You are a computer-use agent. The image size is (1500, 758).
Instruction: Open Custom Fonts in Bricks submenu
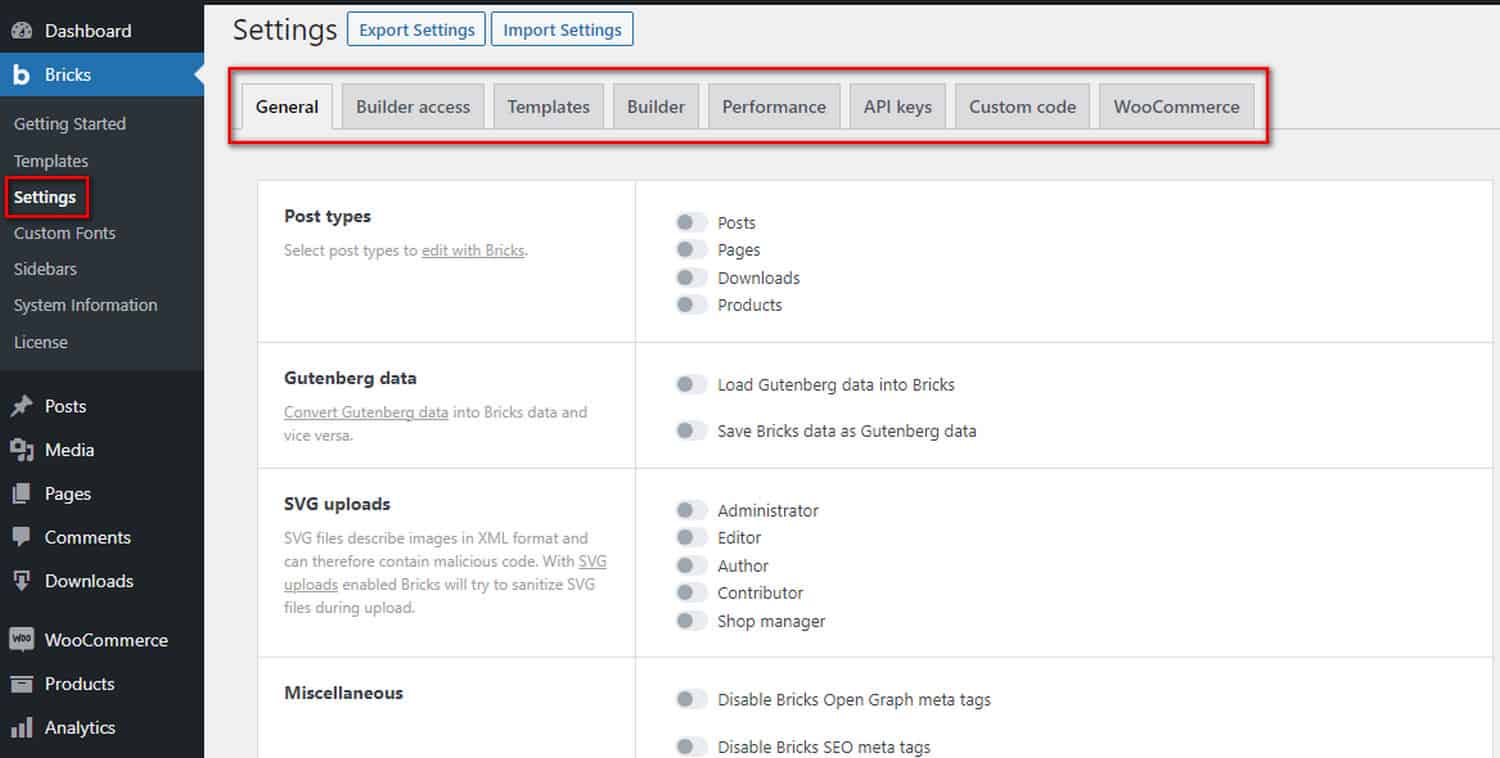click(65, 233)
